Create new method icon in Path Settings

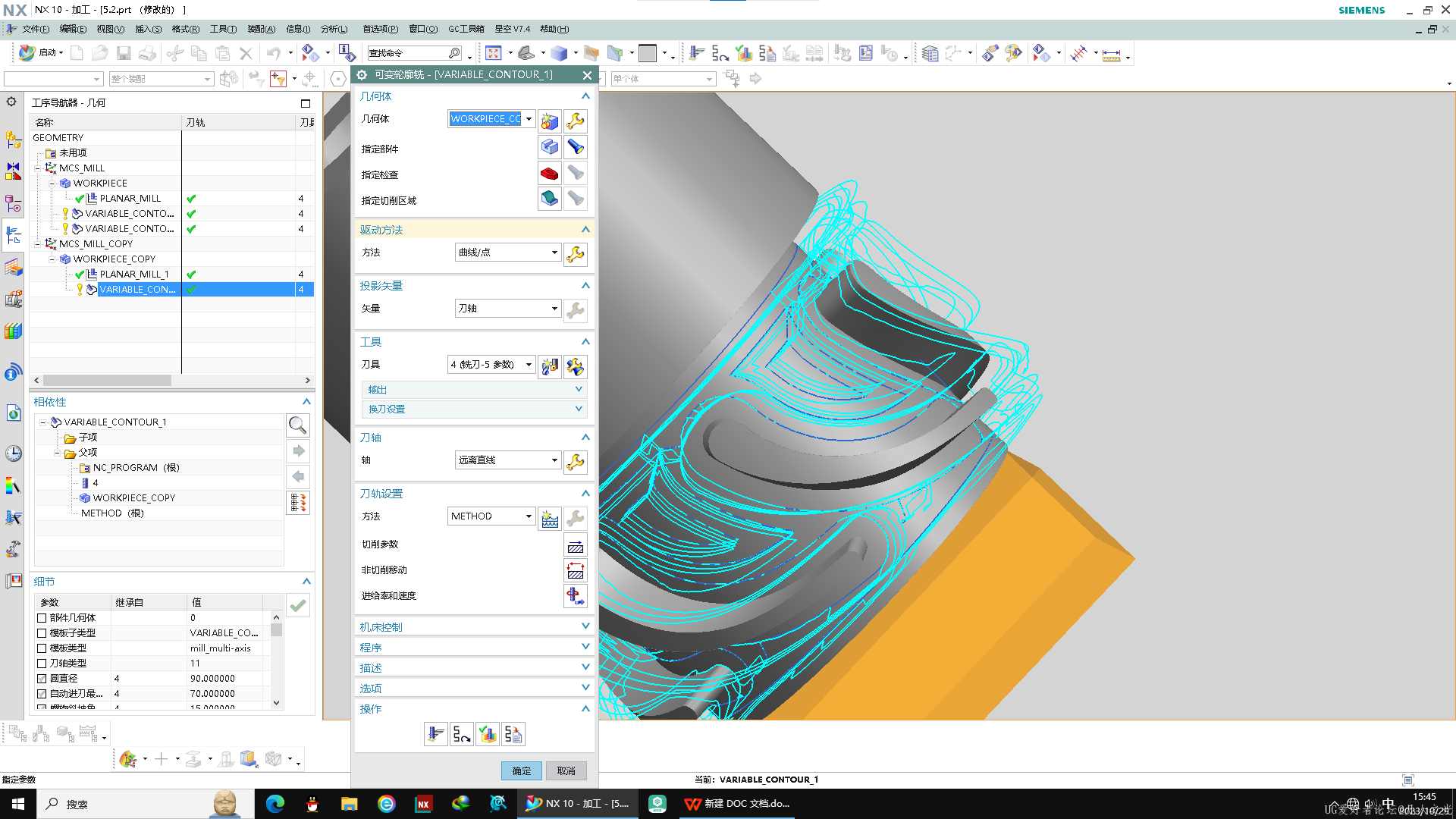tap(550, 518)
